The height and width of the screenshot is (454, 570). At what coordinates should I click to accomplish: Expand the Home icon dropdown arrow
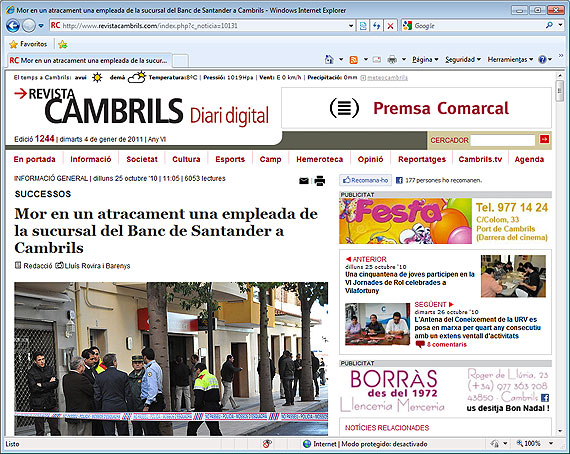pos(341,59)
